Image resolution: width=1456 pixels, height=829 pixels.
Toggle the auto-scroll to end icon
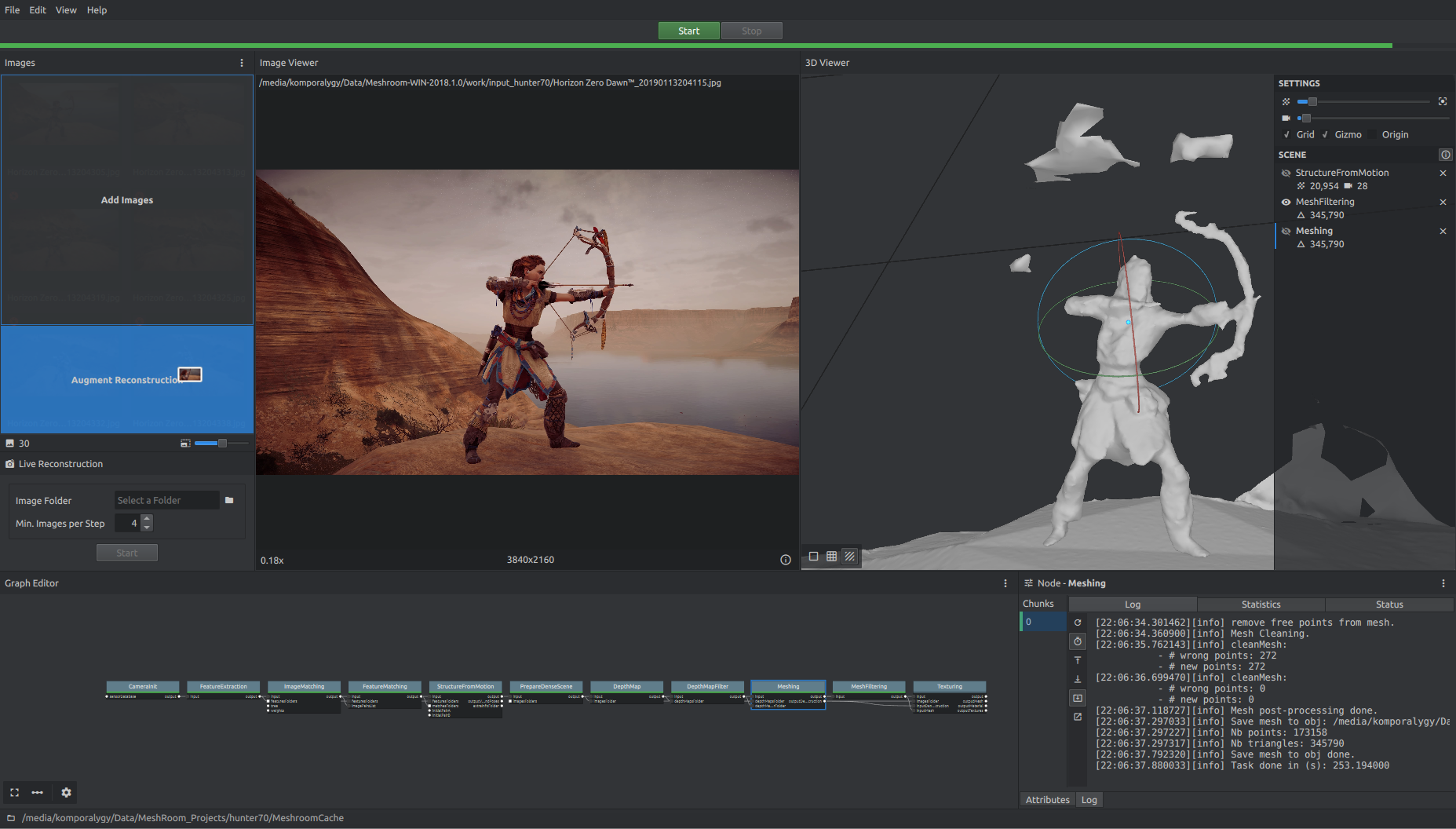pyautogui.click(x=1078, y=698)
